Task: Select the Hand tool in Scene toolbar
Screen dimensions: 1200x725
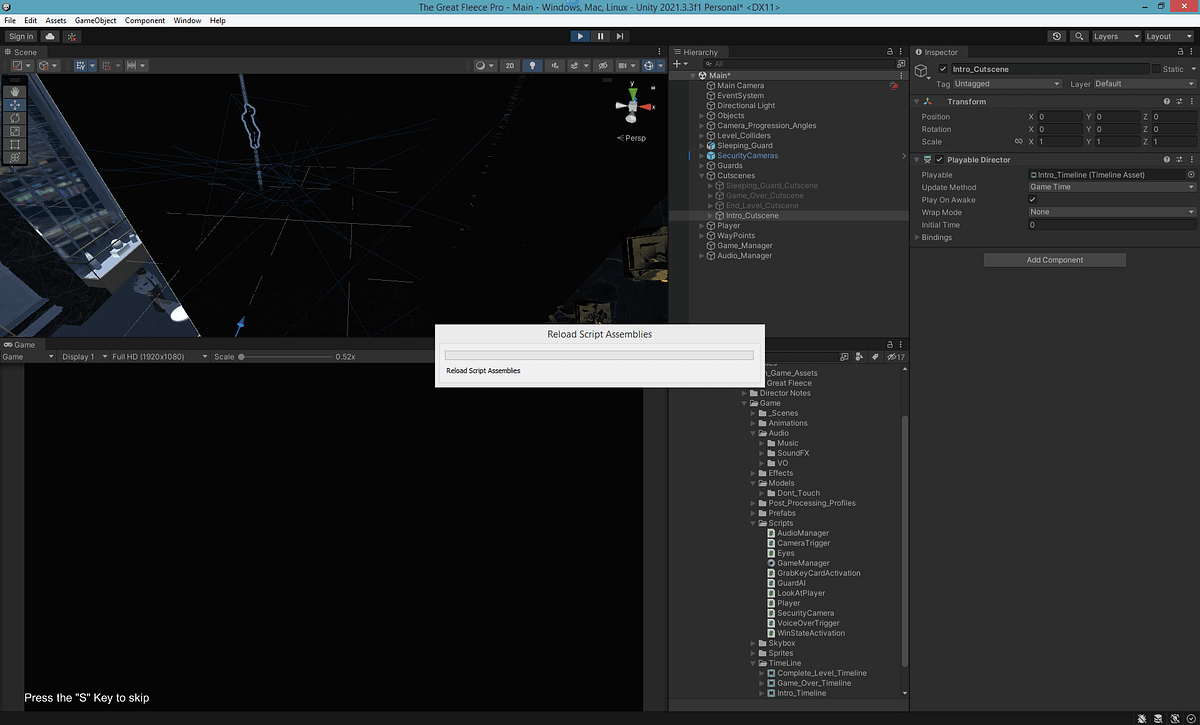Action: [x=15, y=92]
